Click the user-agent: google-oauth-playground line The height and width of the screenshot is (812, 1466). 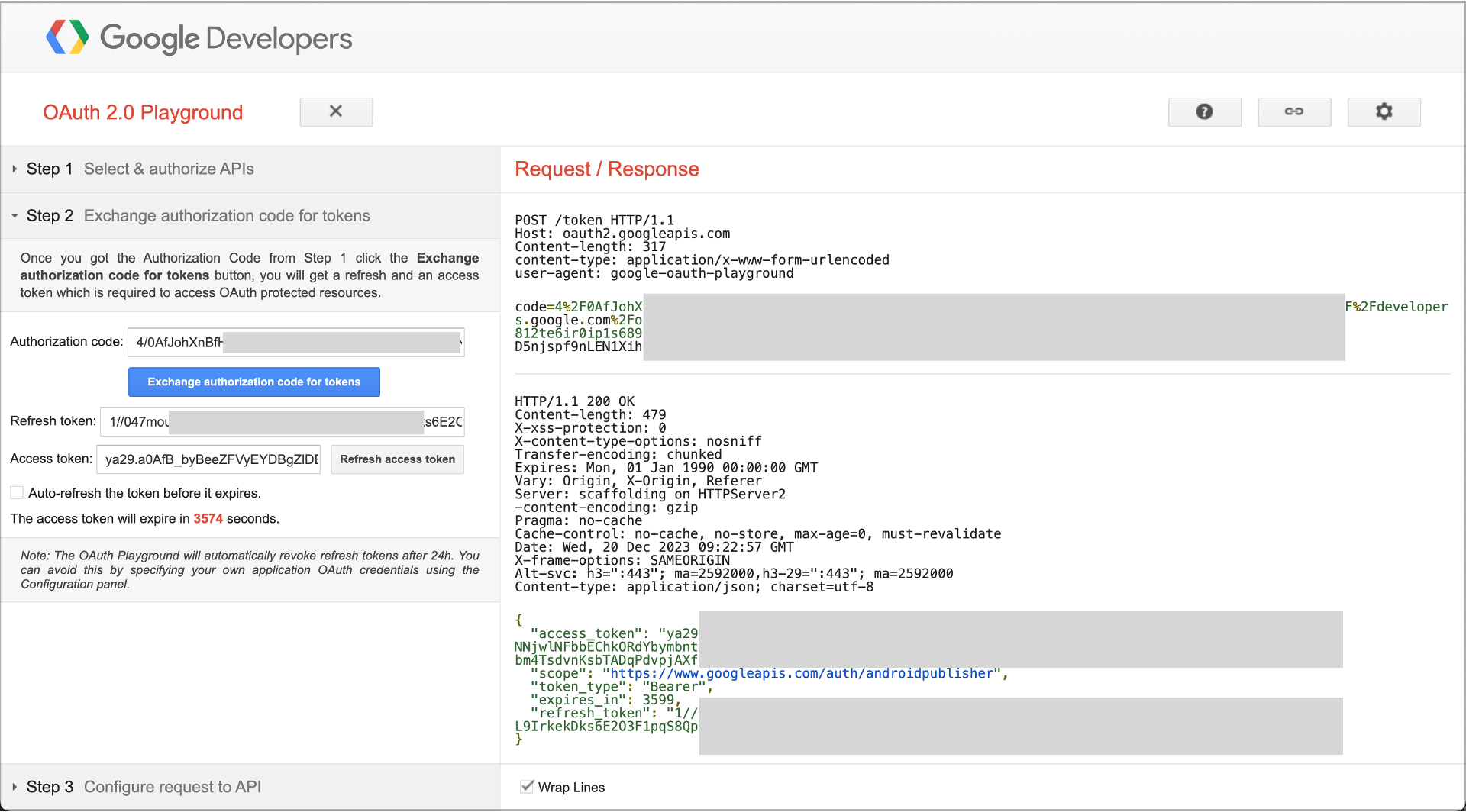[x=654, y=273]
